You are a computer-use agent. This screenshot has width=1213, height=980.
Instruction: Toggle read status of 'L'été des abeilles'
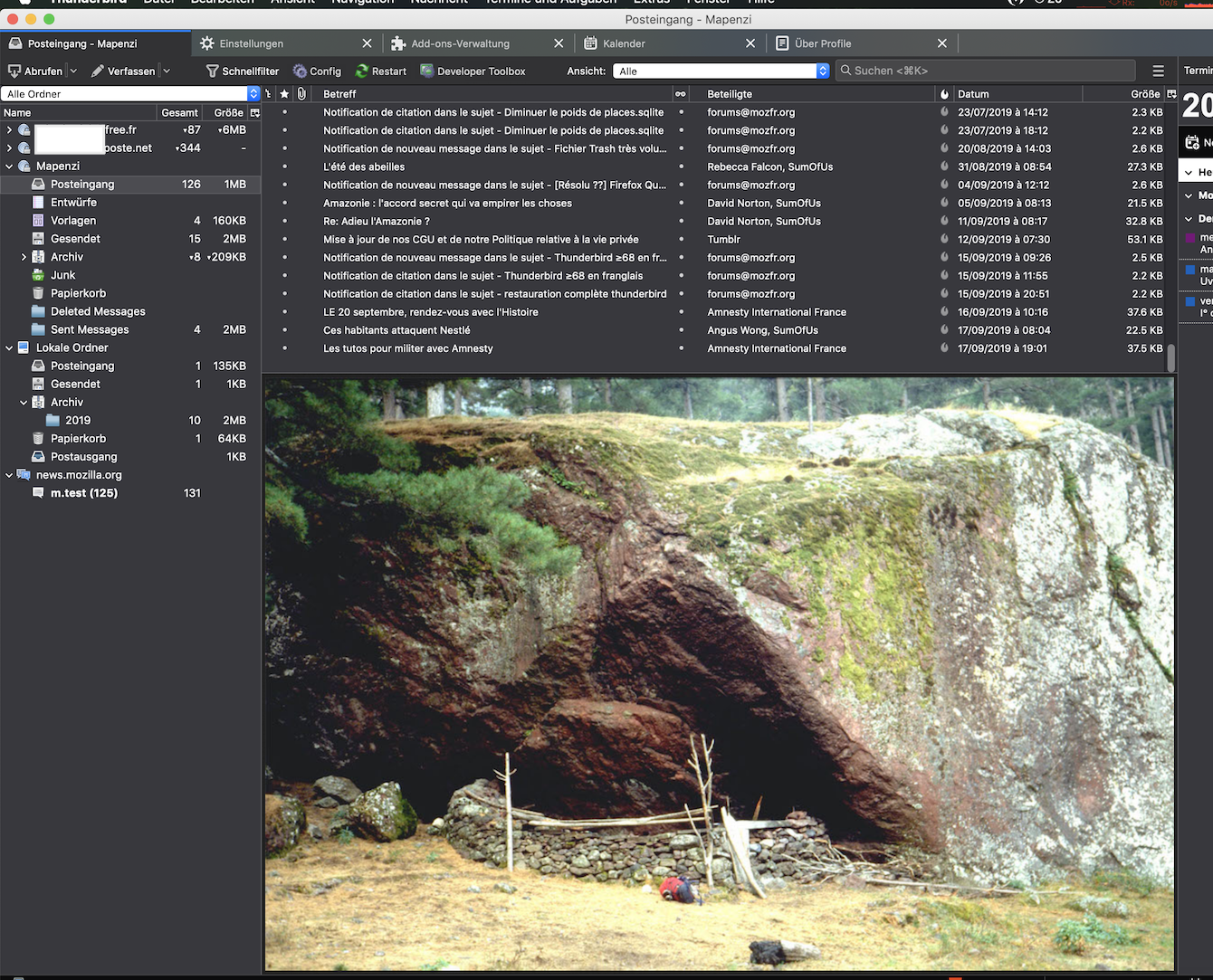coord(682,167)
